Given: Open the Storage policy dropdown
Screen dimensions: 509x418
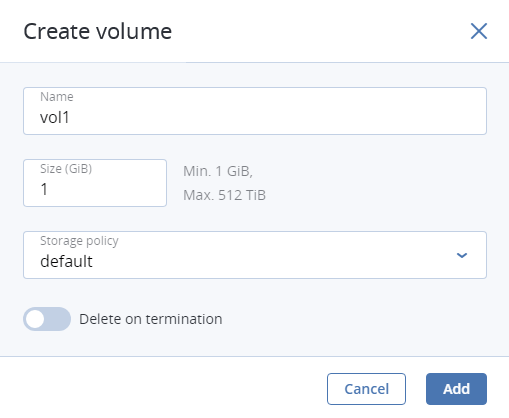Looking at the screenshot, I should [255, 255].
